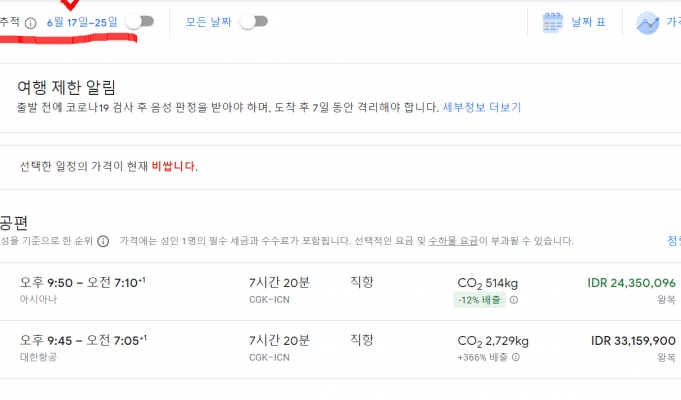The width and height of the screenshot is (681, 400).
Task: Open the price graph chart icon
Action: 648,22
